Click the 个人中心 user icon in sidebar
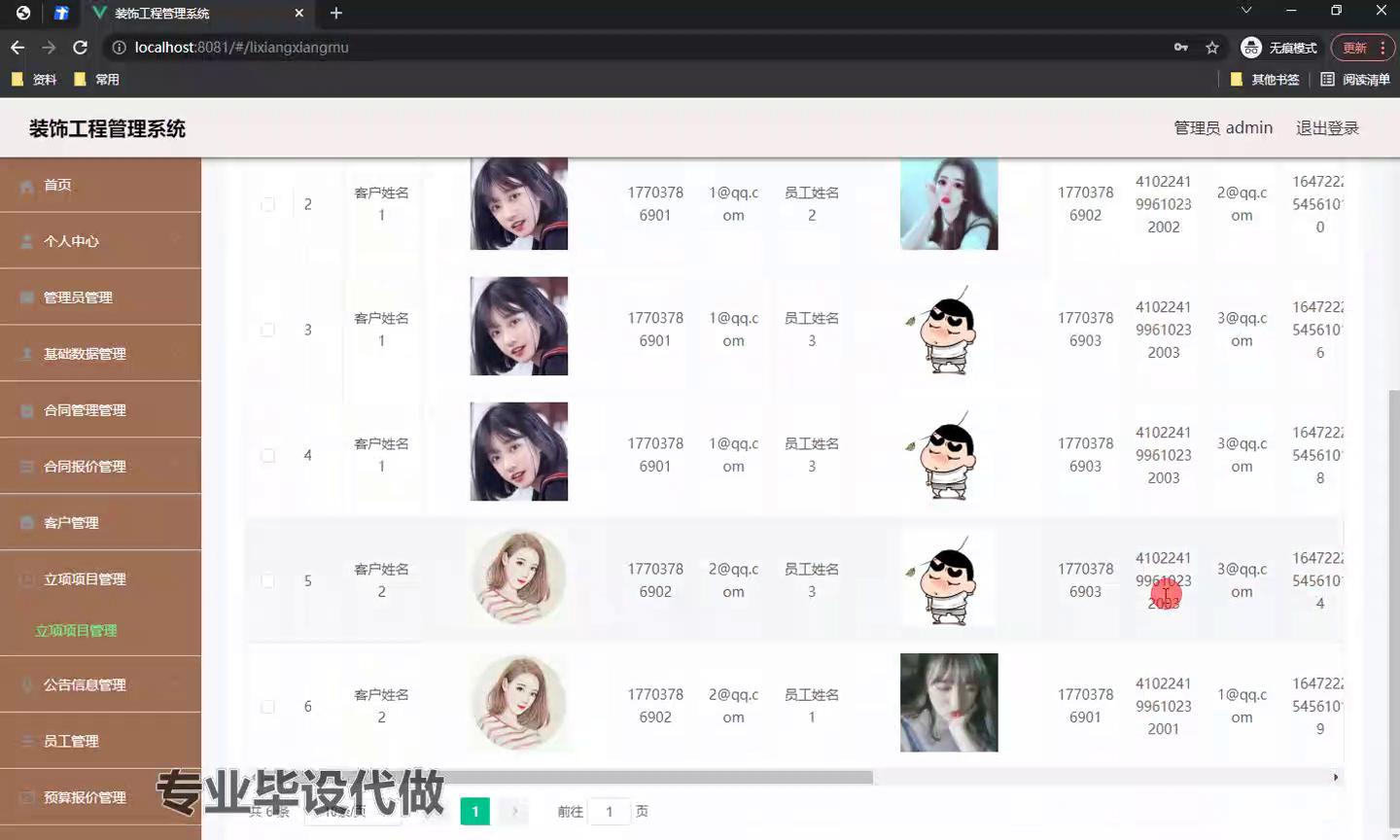The image size is (1400, 840). [x=27, y=242]
